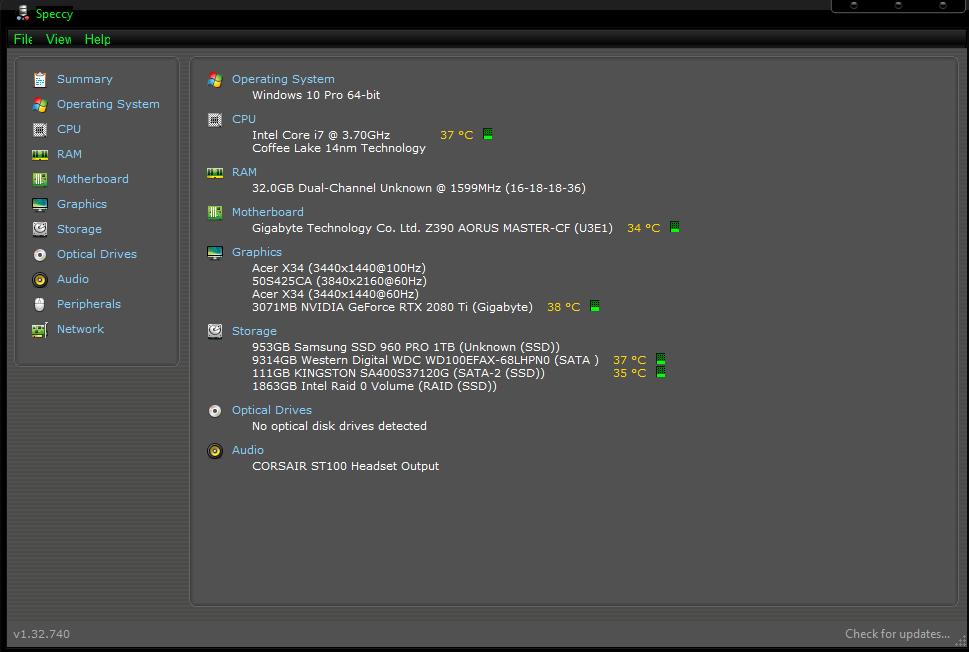Click the Graphics heading link in summary

click(x=256, y=252)
